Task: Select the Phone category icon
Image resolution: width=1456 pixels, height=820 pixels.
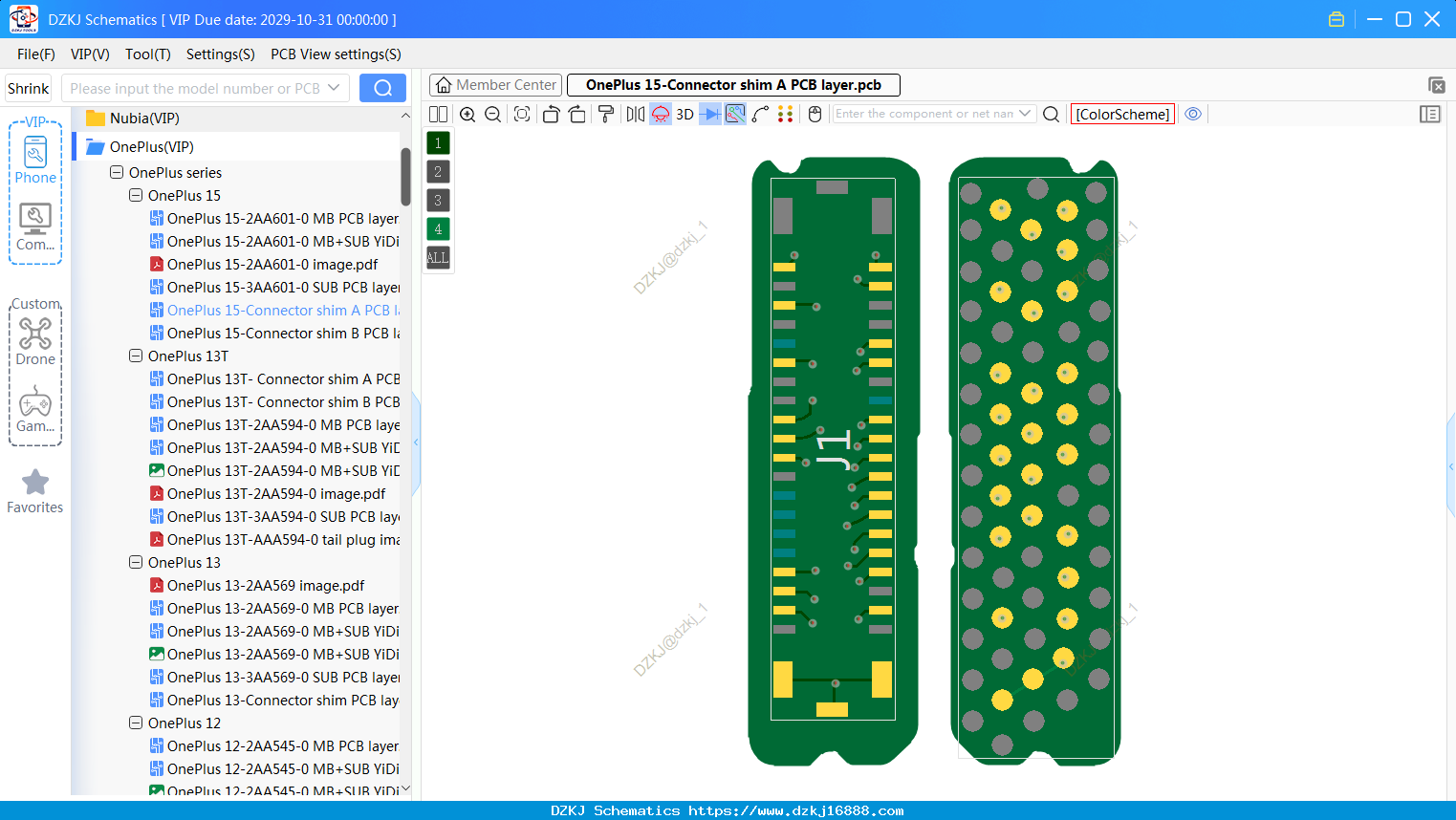Action: 35,161
